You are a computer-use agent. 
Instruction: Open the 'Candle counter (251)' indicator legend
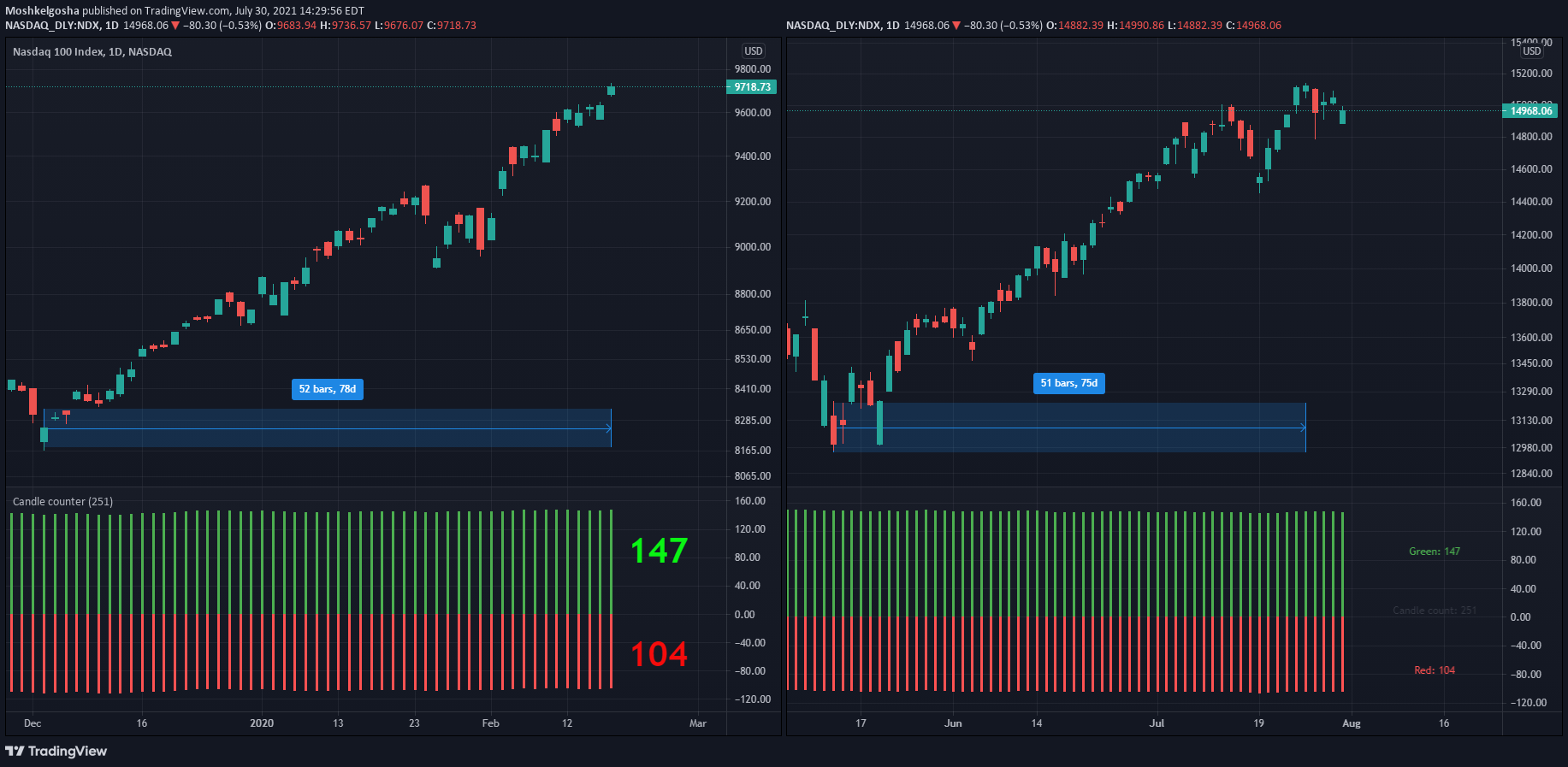click(x=62, y=502)
